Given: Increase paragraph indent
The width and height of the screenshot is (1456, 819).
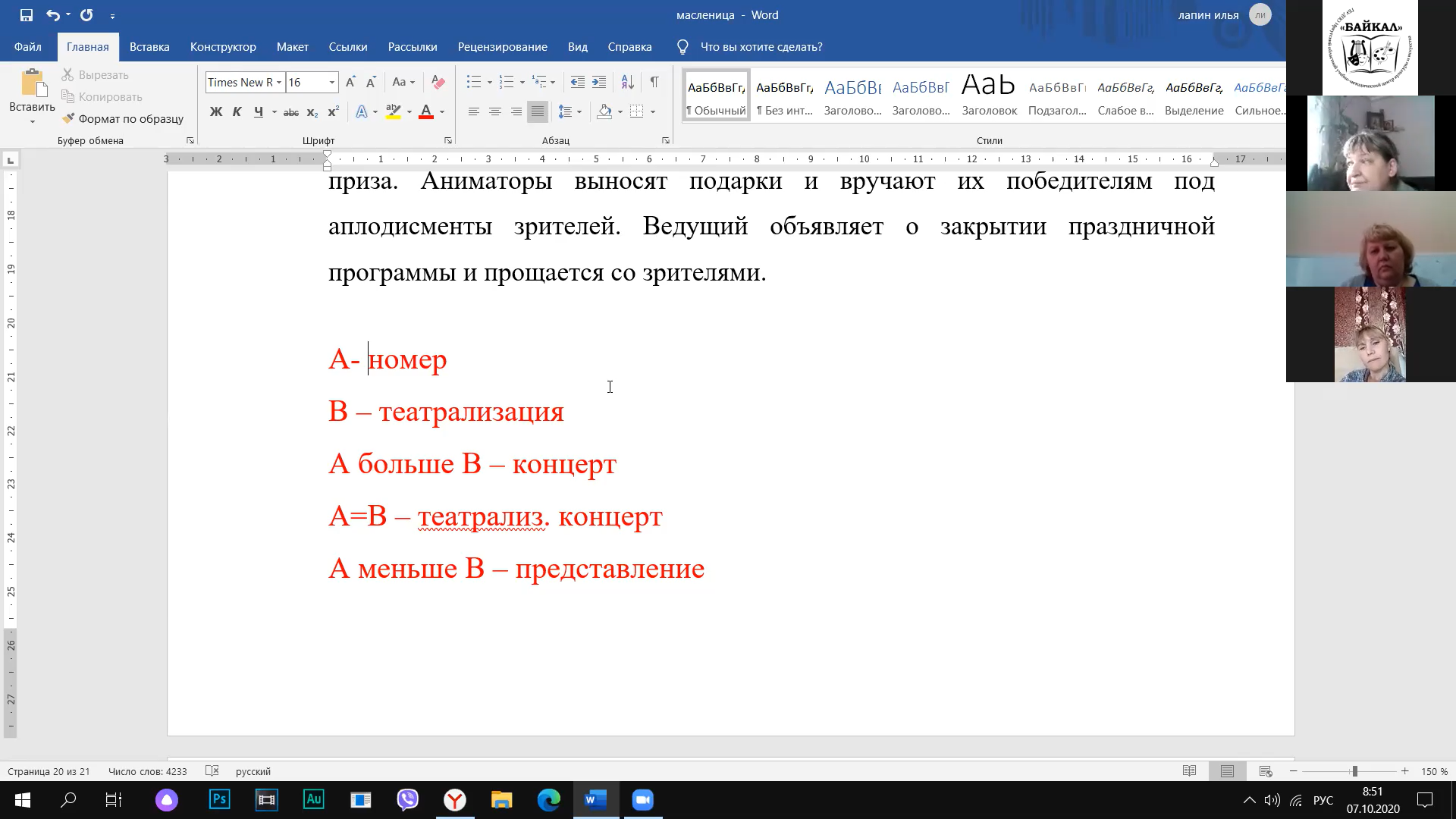Looking at the screenshot, I should click(x=599, y=82).
